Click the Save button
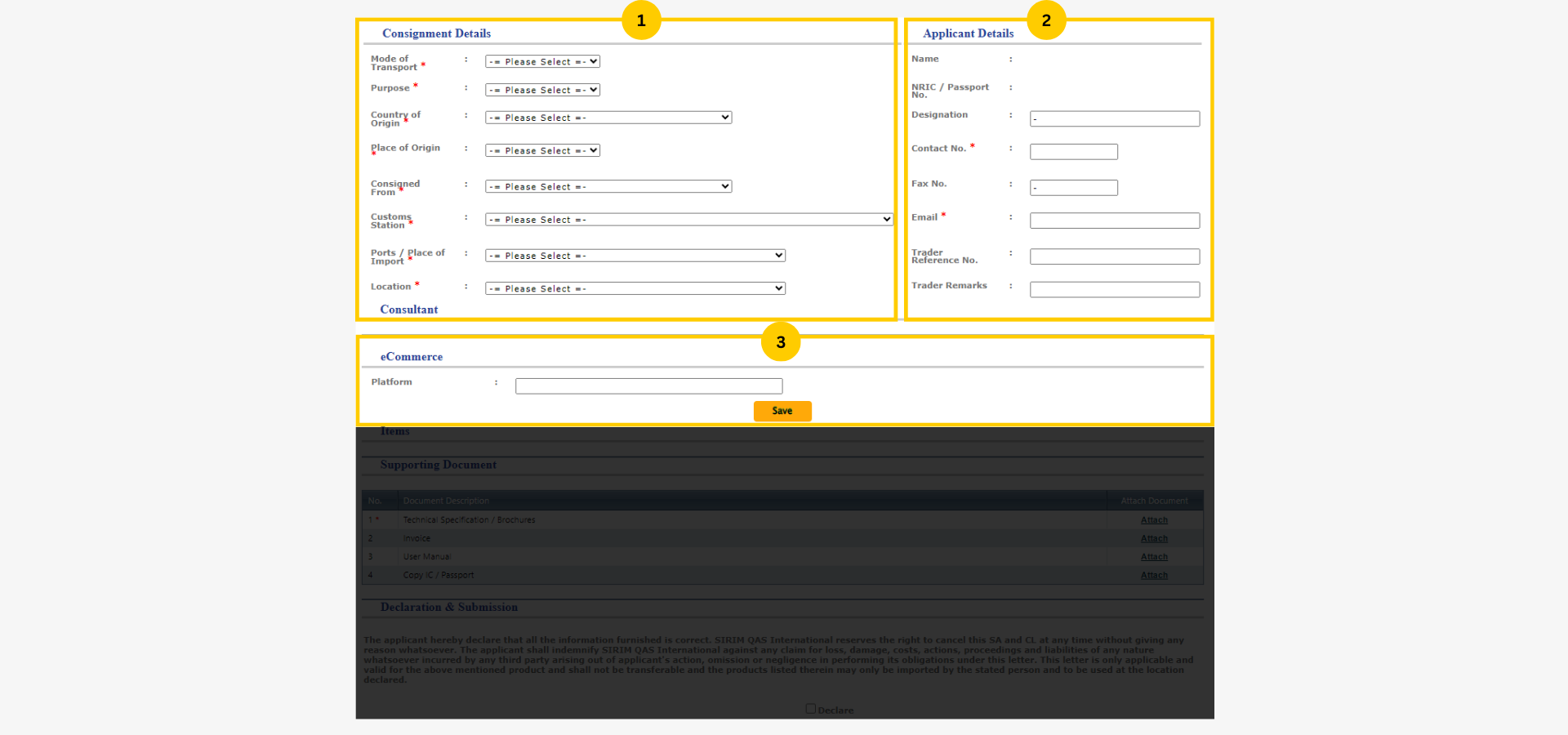The width and height of the screenshot is (1568, 735). point(782,411)
